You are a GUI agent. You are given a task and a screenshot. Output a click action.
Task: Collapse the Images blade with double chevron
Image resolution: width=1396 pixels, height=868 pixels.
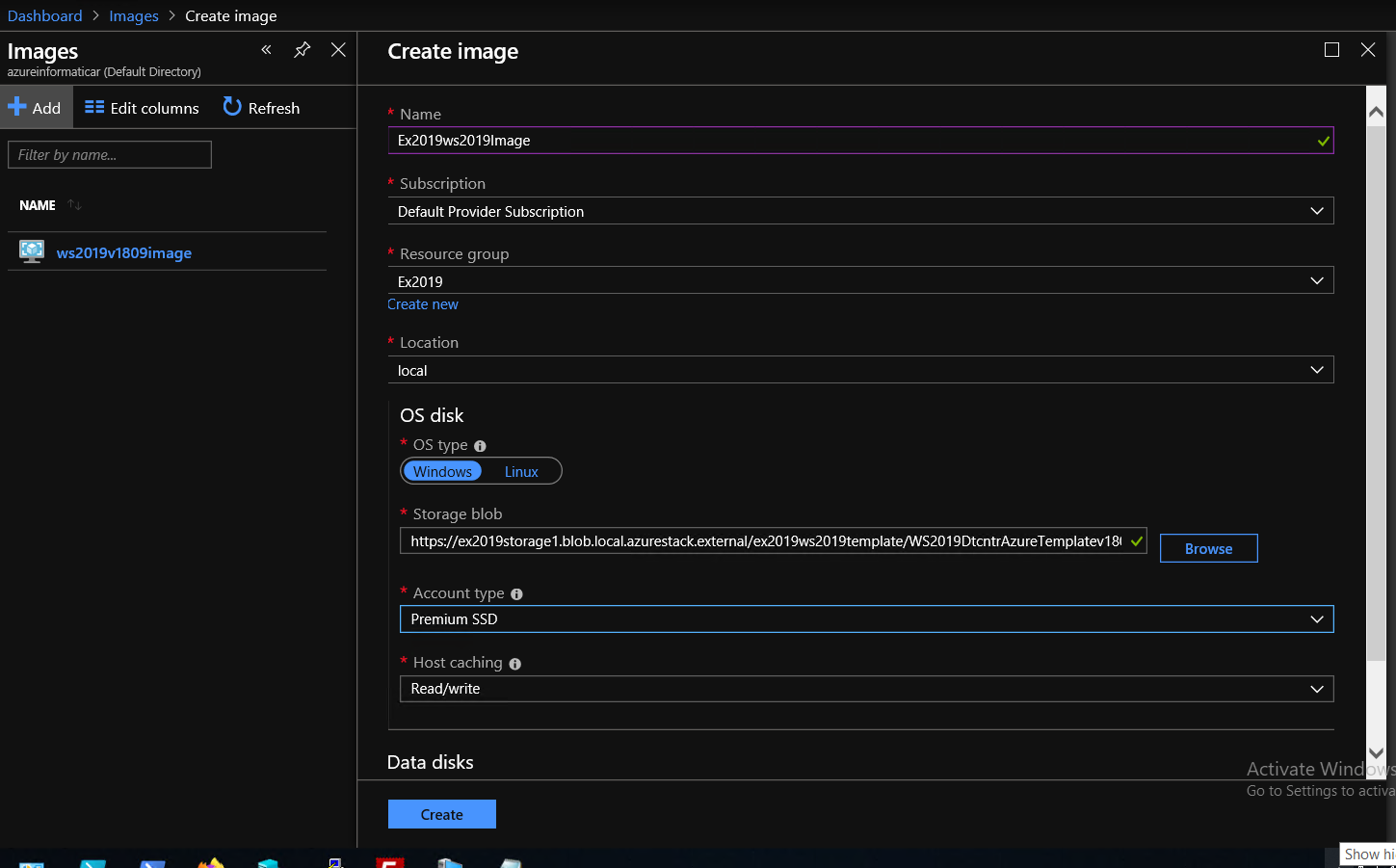tap(266, 50)
